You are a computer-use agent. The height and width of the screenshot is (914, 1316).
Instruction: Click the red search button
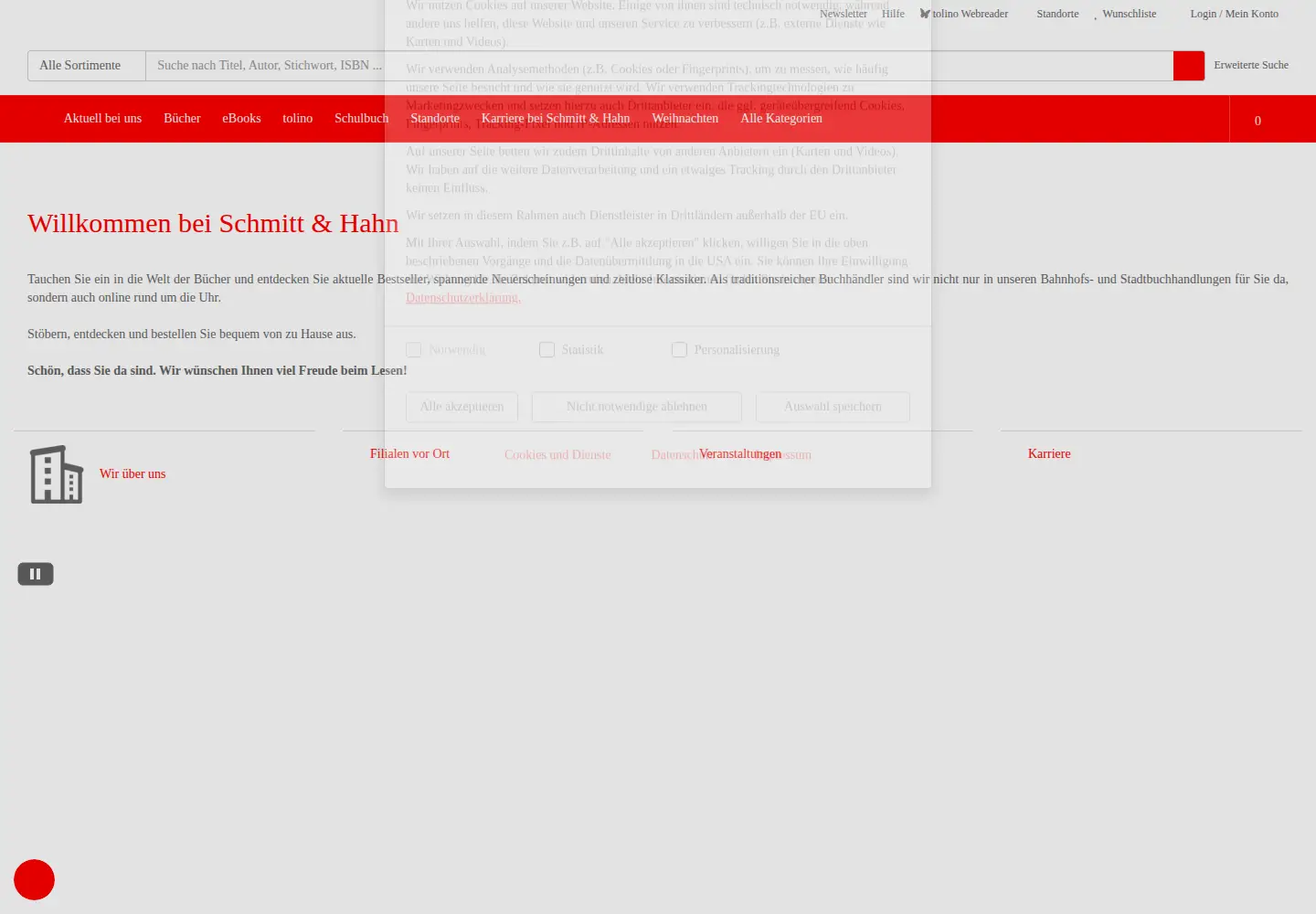point(1189,66)
